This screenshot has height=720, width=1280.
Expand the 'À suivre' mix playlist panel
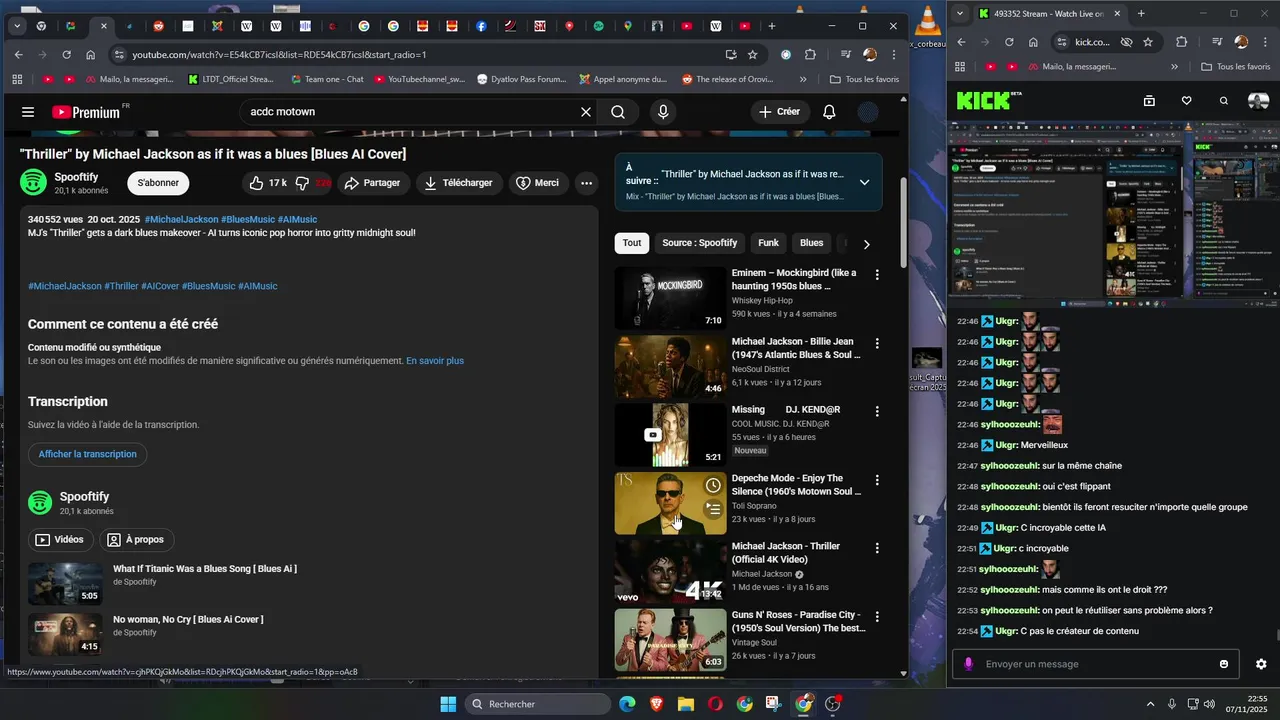864,182
